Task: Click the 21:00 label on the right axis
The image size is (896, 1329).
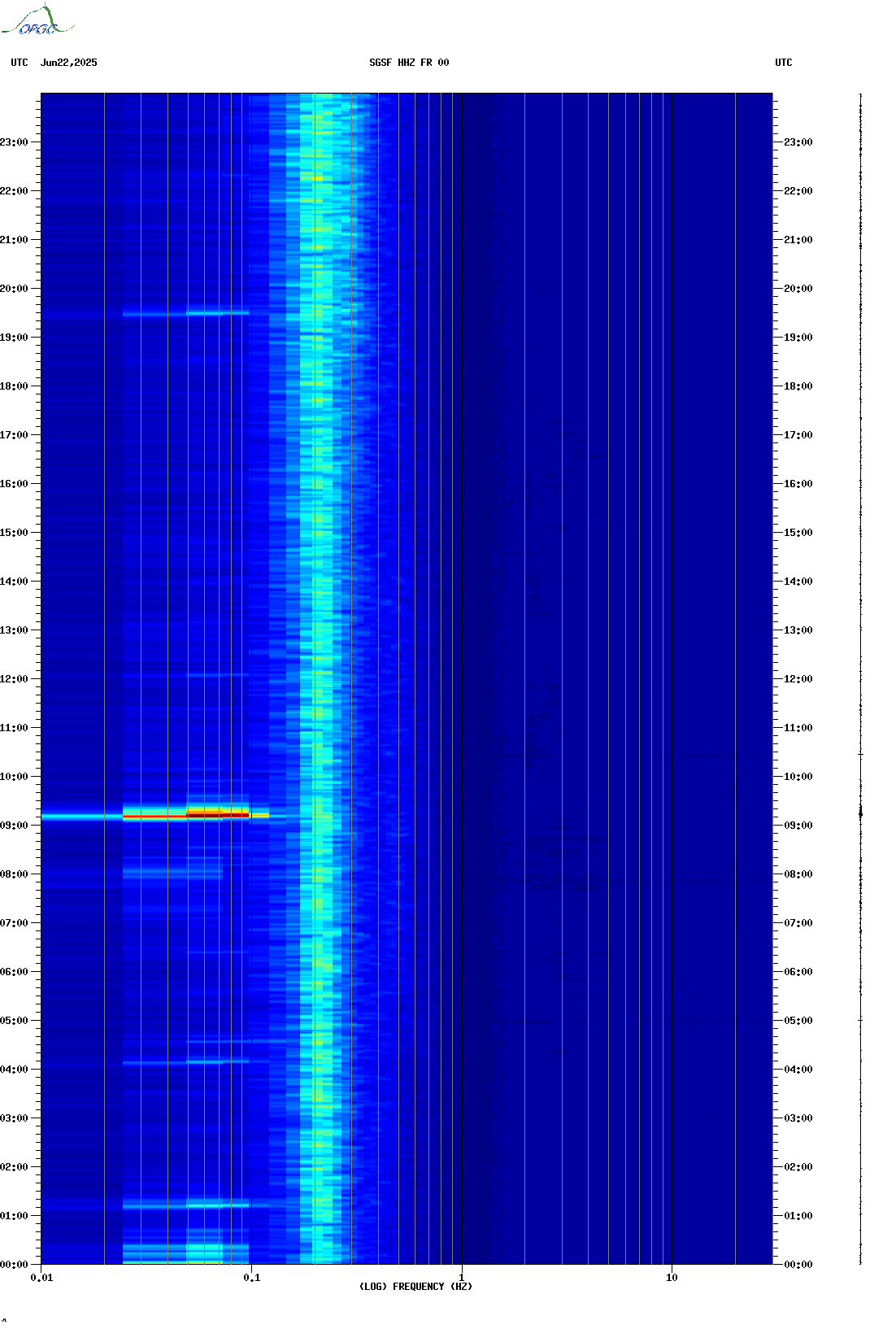Action: (798, 240)
